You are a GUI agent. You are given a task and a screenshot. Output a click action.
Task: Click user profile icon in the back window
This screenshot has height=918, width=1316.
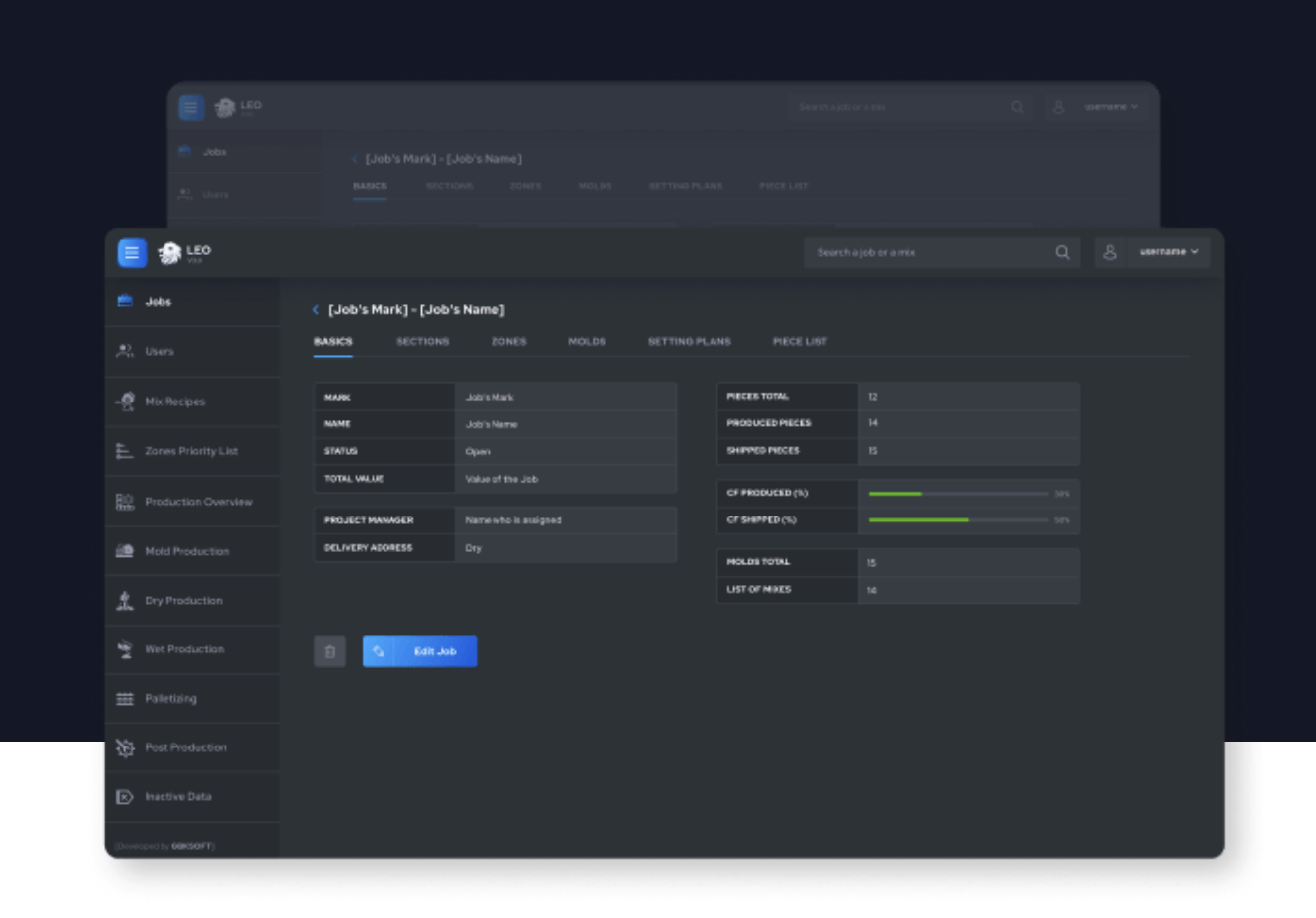pos(1058,107)
